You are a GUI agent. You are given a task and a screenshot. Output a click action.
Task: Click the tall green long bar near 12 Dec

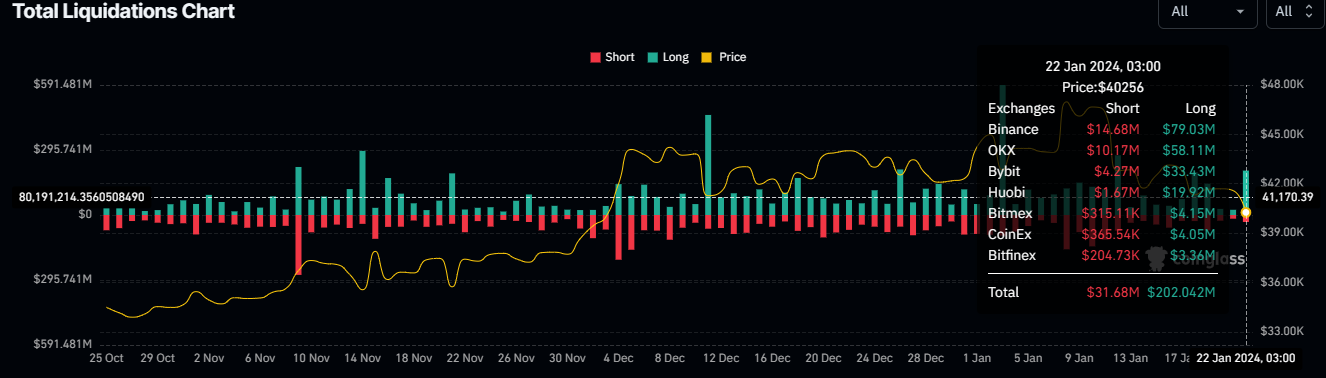point(708,164)
